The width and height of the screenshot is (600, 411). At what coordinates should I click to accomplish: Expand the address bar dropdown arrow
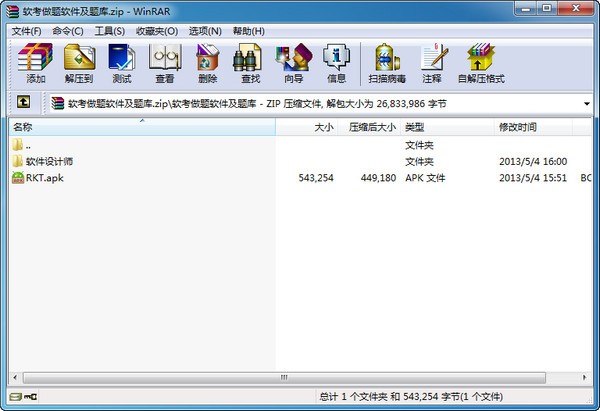point(587,104)
